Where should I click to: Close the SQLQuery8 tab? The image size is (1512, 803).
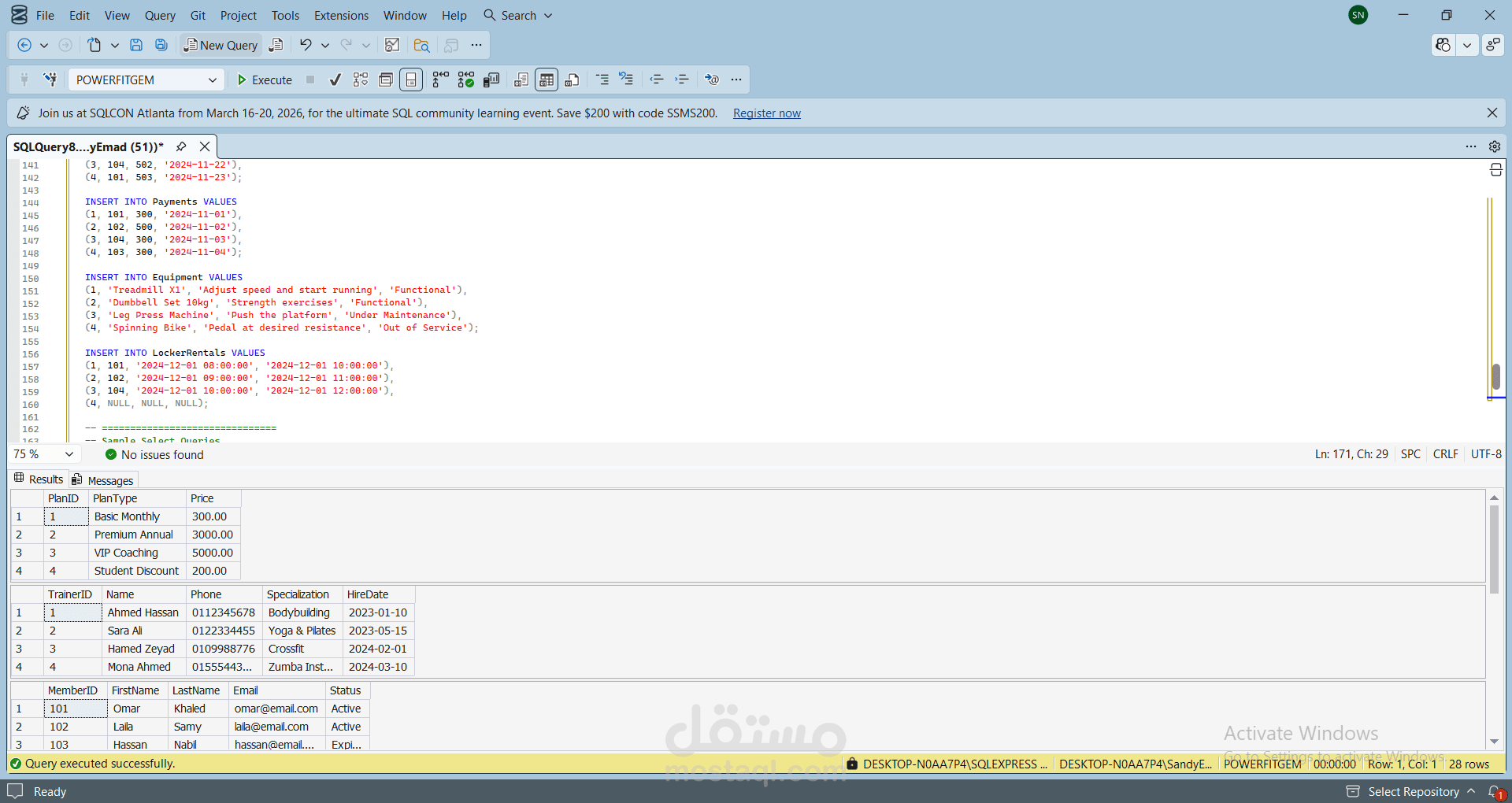click(205, 146)
